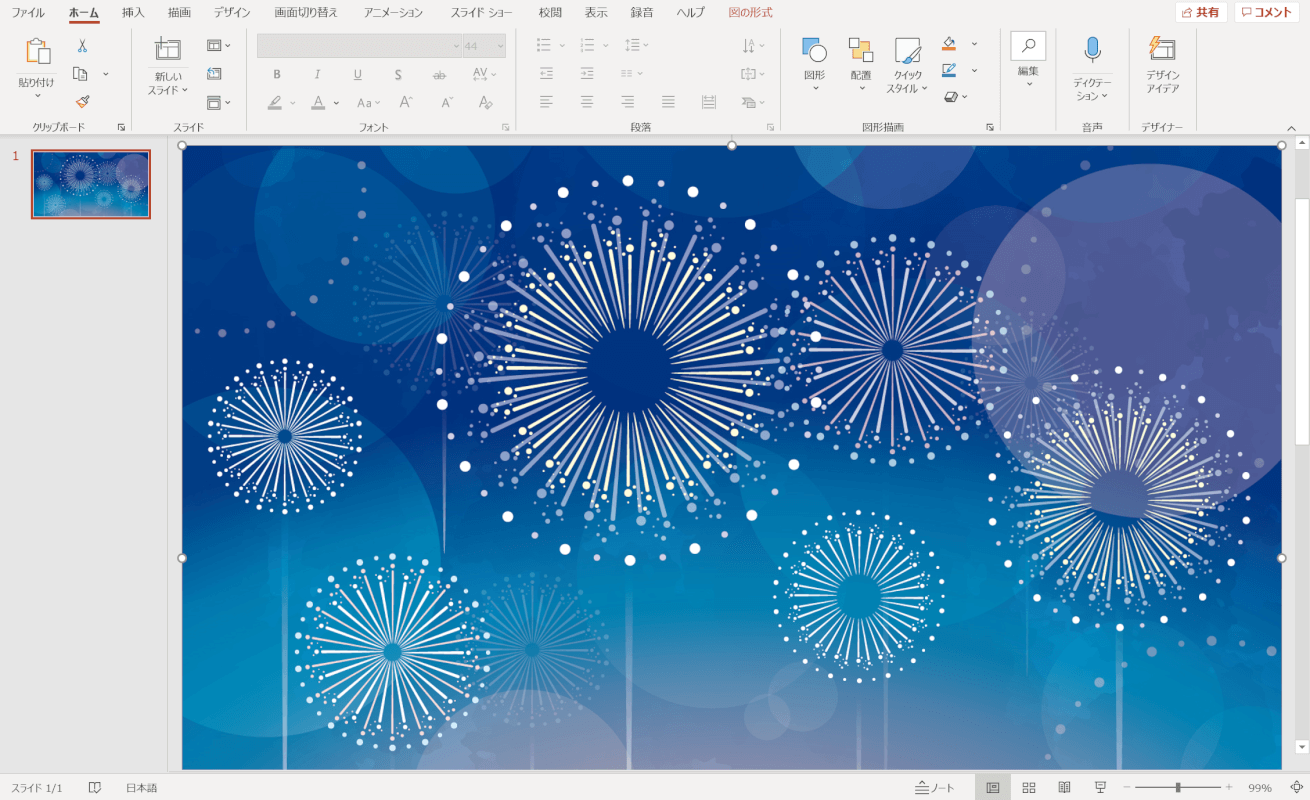Open the Picture Format tab
Screen dimensions: 1310x800
tap(750, 13)
